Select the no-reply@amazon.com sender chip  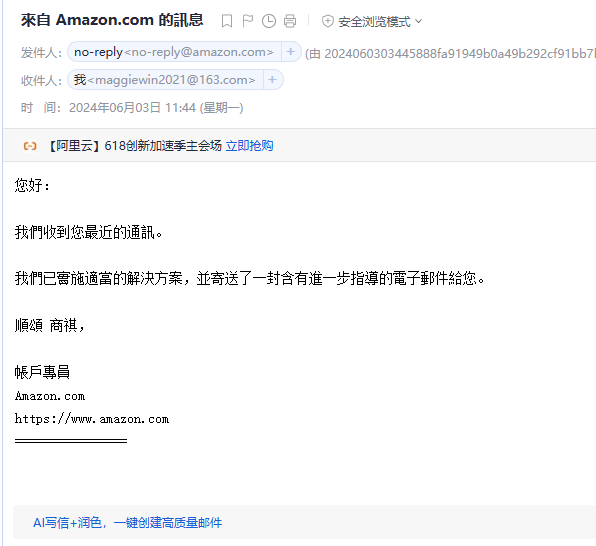174,52
